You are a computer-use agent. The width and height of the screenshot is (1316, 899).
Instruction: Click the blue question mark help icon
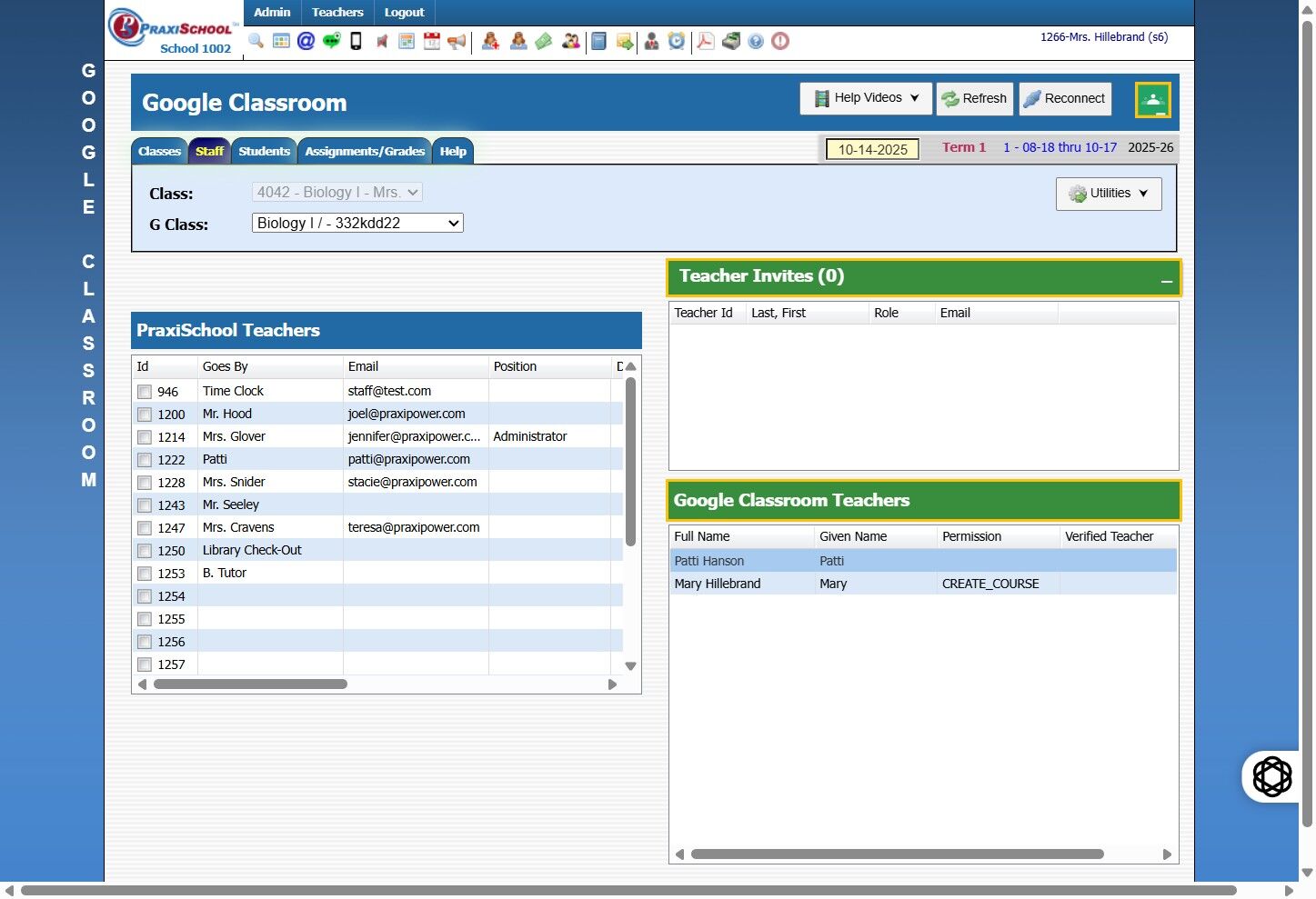[756, 41]
